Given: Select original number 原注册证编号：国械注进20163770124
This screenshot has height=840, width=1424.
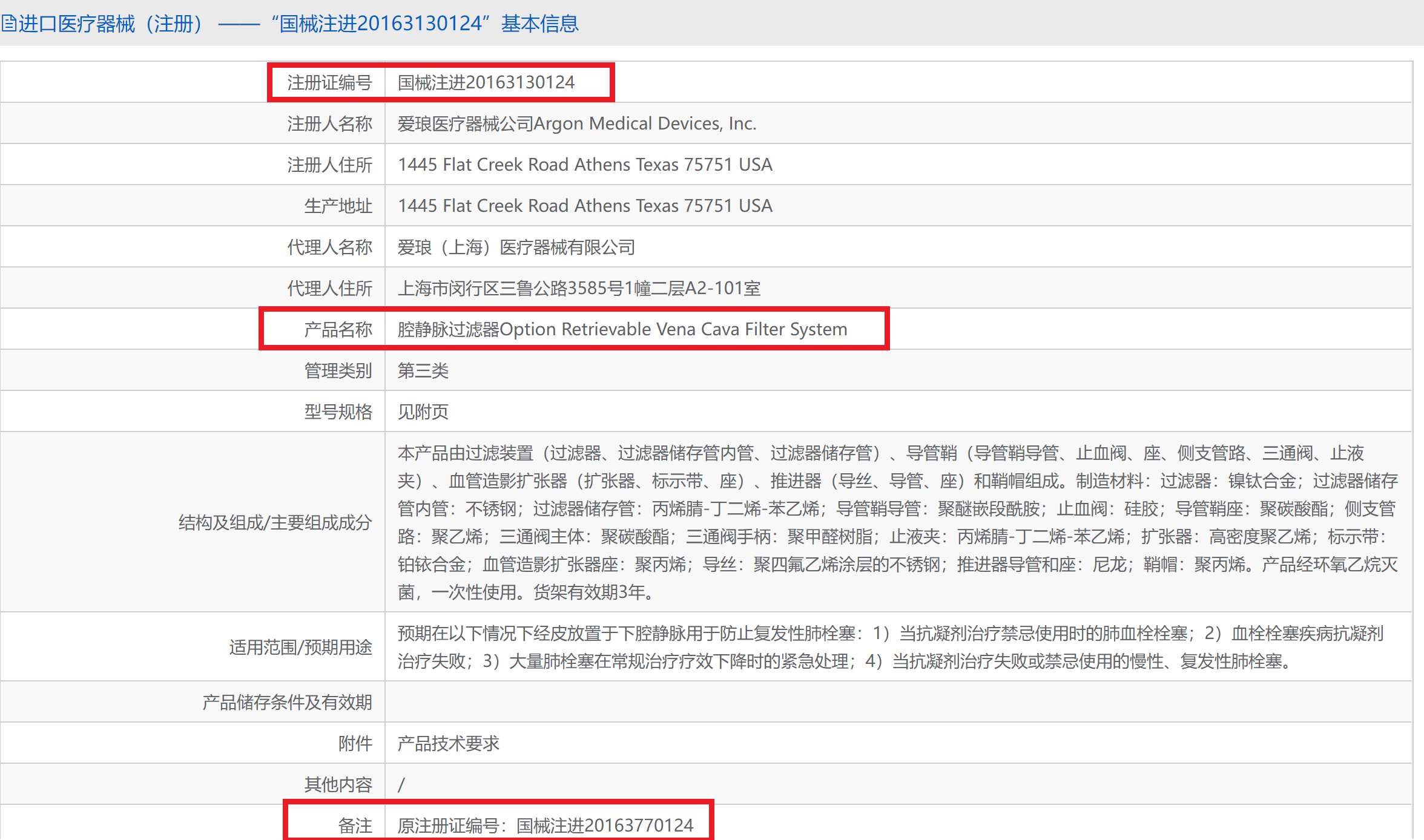Looking at the screenshot, I should 545,825.
